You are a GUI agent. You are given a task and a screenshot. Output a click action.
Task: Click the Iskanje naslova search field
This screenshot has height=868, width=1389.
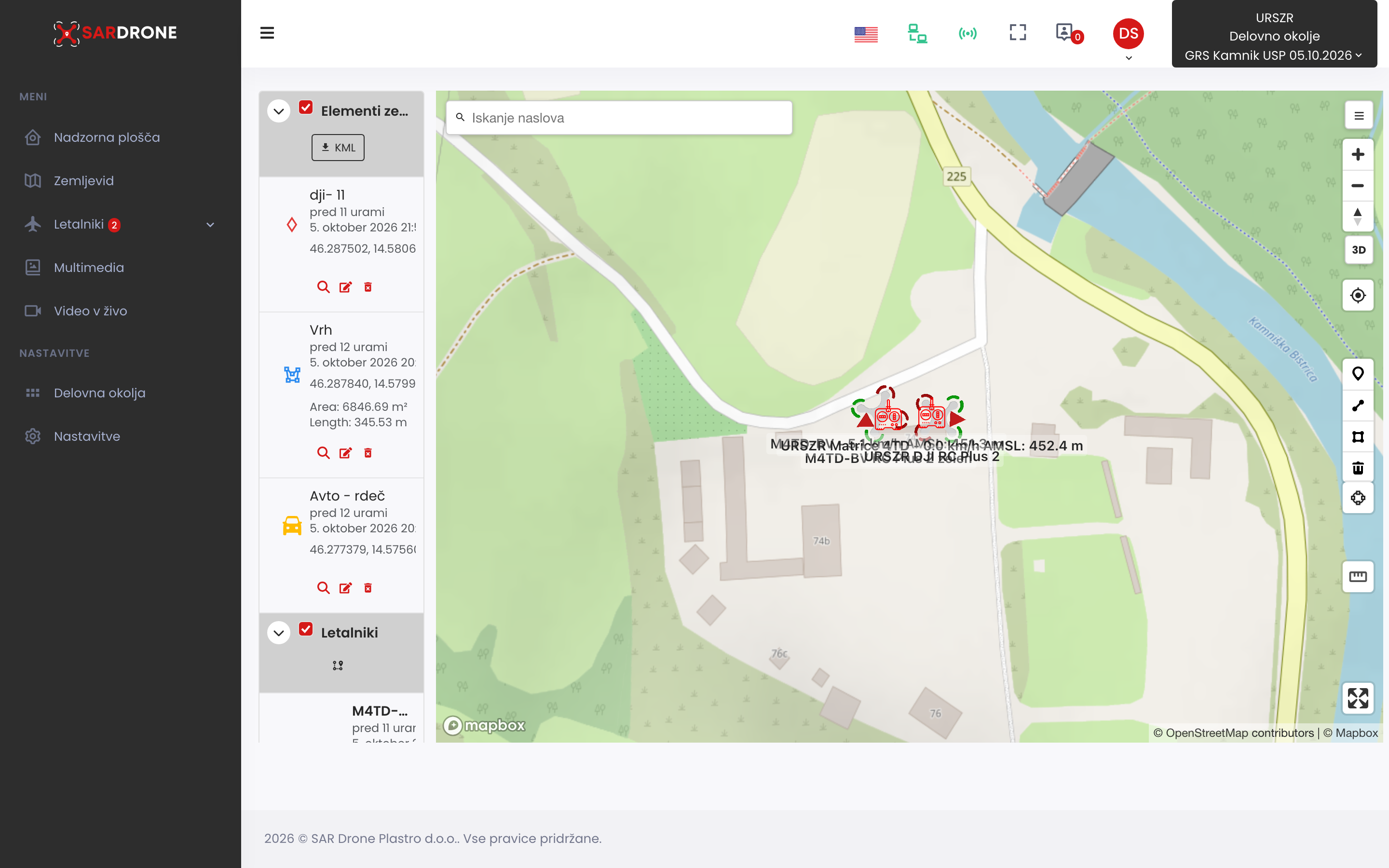click(619, 118)
